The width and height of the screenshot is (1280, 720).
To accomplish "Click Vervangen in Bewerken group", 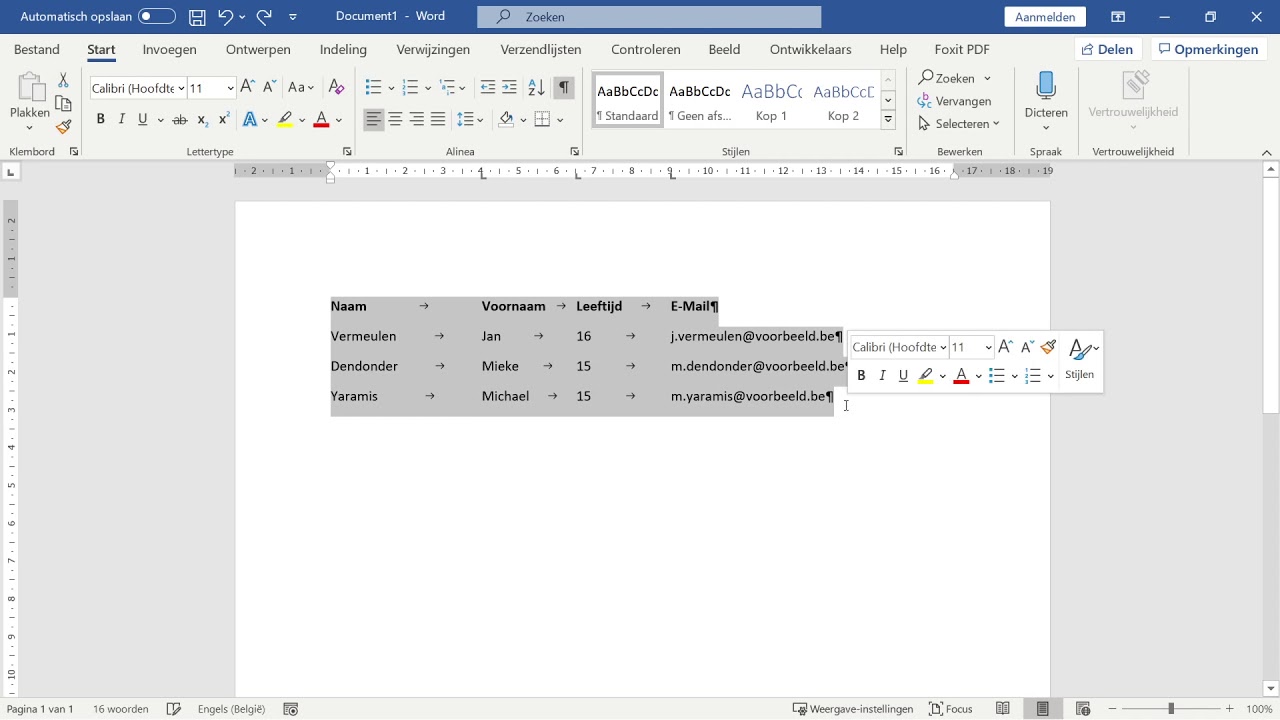I will pos(955,101).
